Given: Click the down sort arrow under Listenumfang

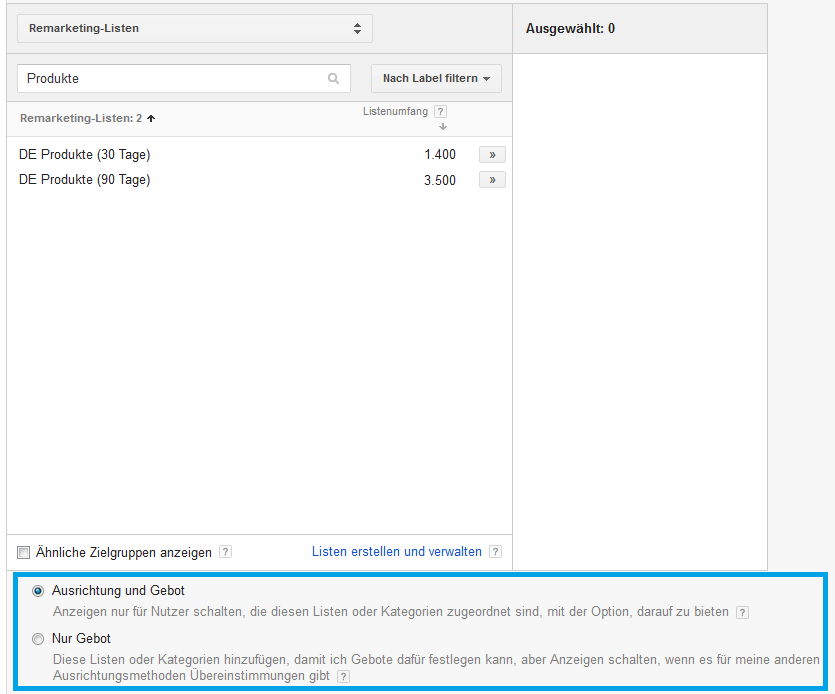Looking at the screenshot, I should coord(442,126).
